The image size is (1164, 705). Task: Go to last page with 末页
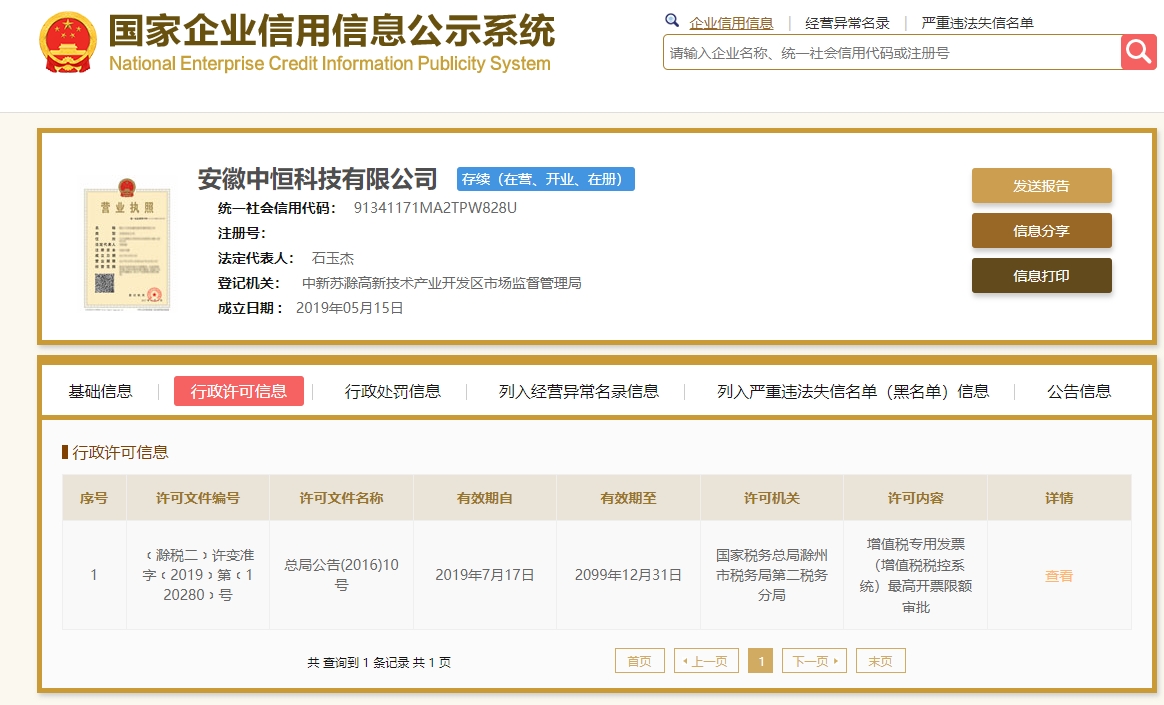click(x=880, y=661)
